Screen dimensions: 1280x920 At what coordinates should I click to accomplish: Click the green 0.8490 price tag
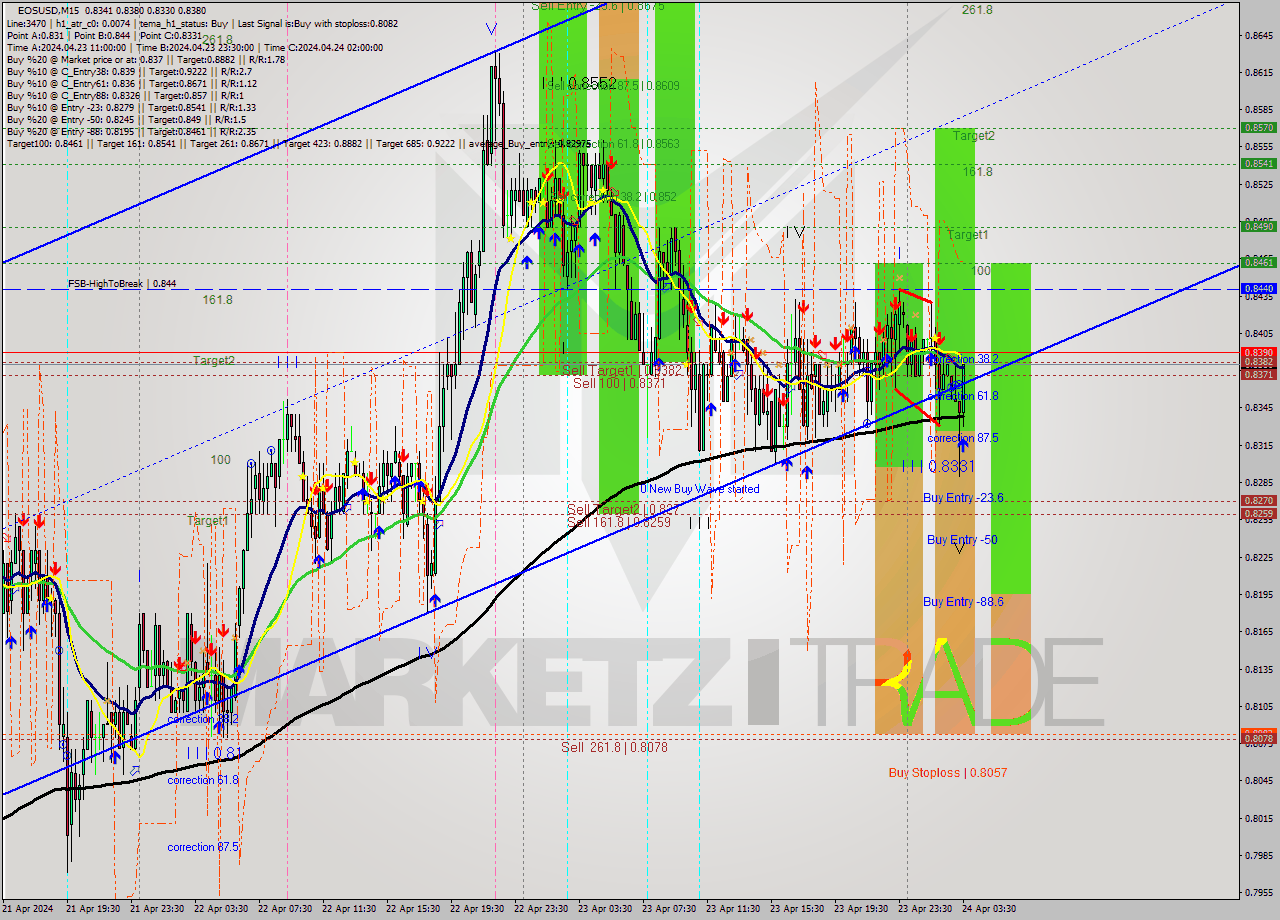tap(1258, 227)
